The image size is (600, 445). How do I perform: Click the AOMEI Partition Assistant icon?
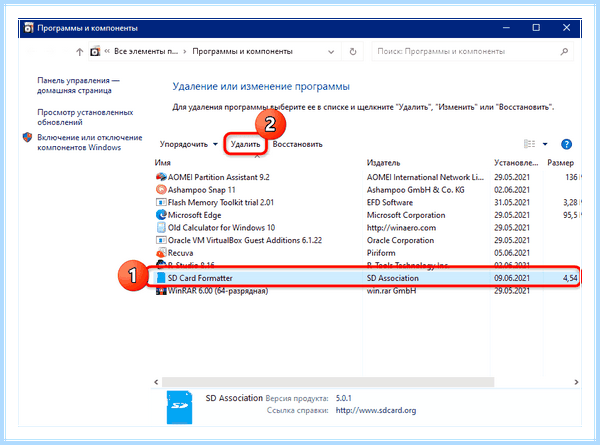click(161, 177)
